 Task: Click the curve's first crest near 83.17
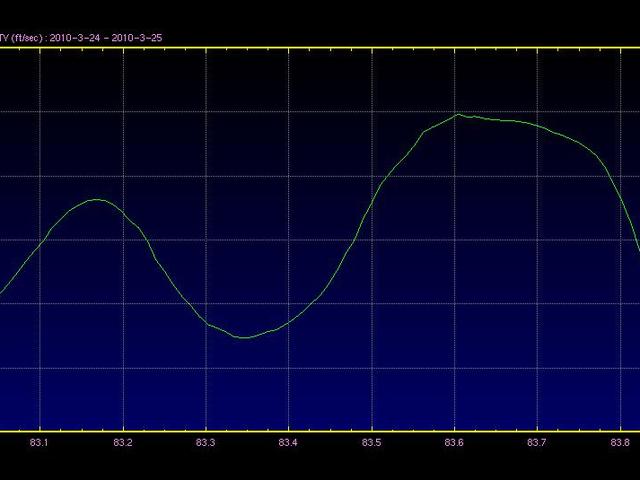97,199
